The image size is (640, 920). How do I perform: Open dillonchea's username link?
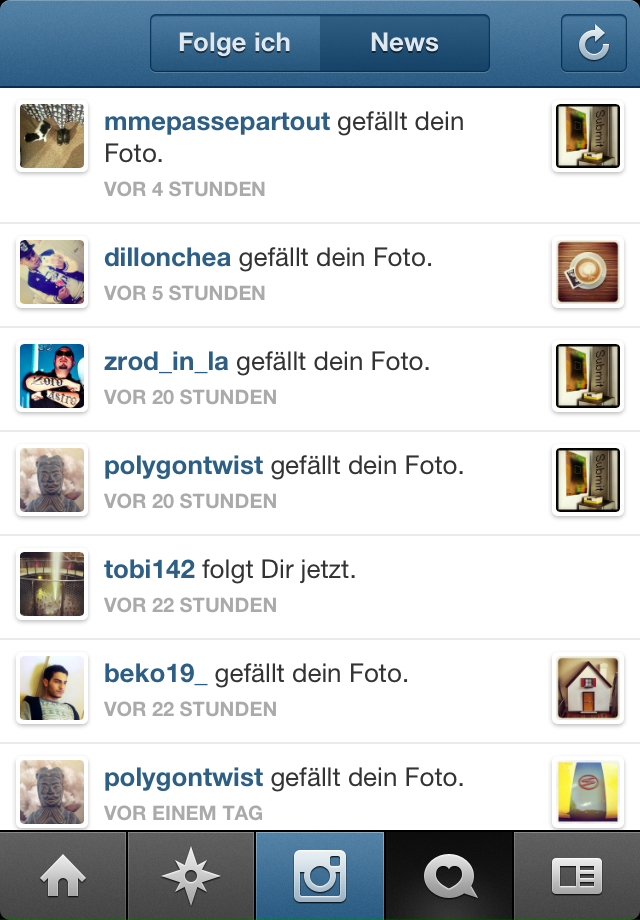point(167,258)
